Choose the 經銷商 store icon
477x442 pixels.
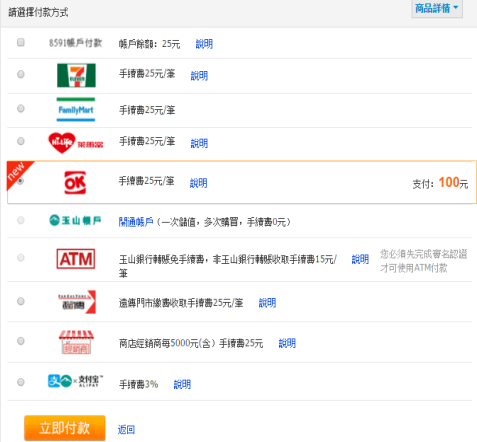[x=76, y=342]
